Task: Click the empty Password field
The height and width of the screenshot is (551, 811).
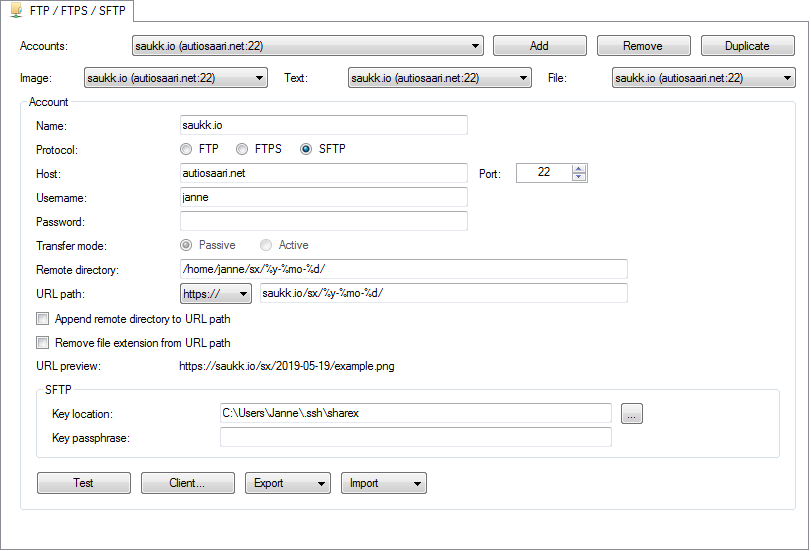Action: 324,221
